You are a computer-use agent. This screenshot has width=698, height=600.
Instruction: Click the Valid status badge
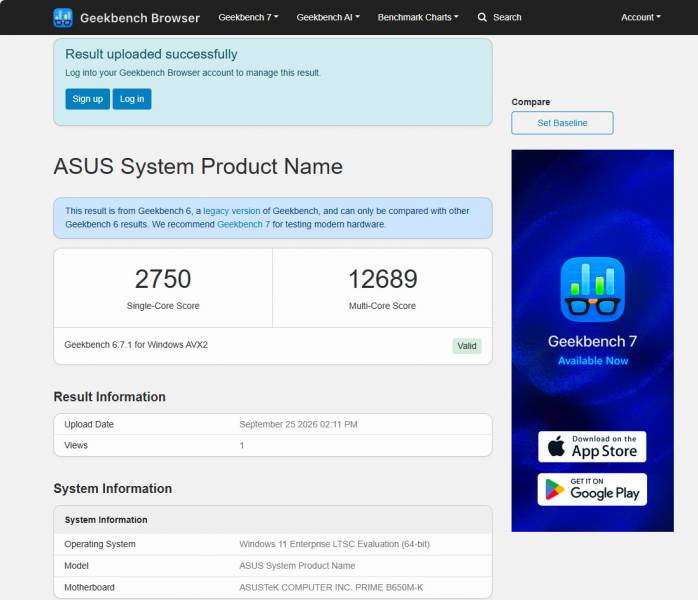467,346
